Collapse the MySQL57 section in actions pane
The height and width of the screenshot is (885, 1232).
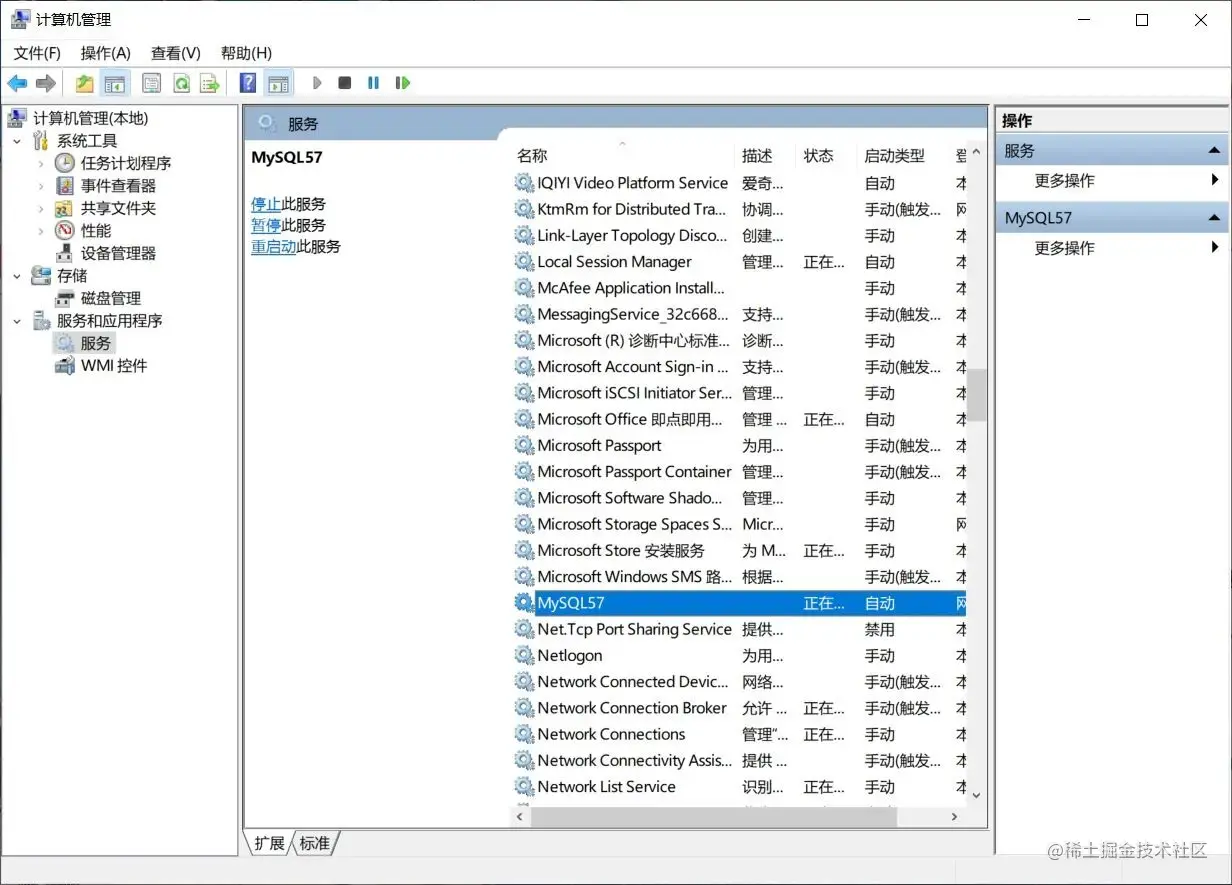(x=1214, y=218)
